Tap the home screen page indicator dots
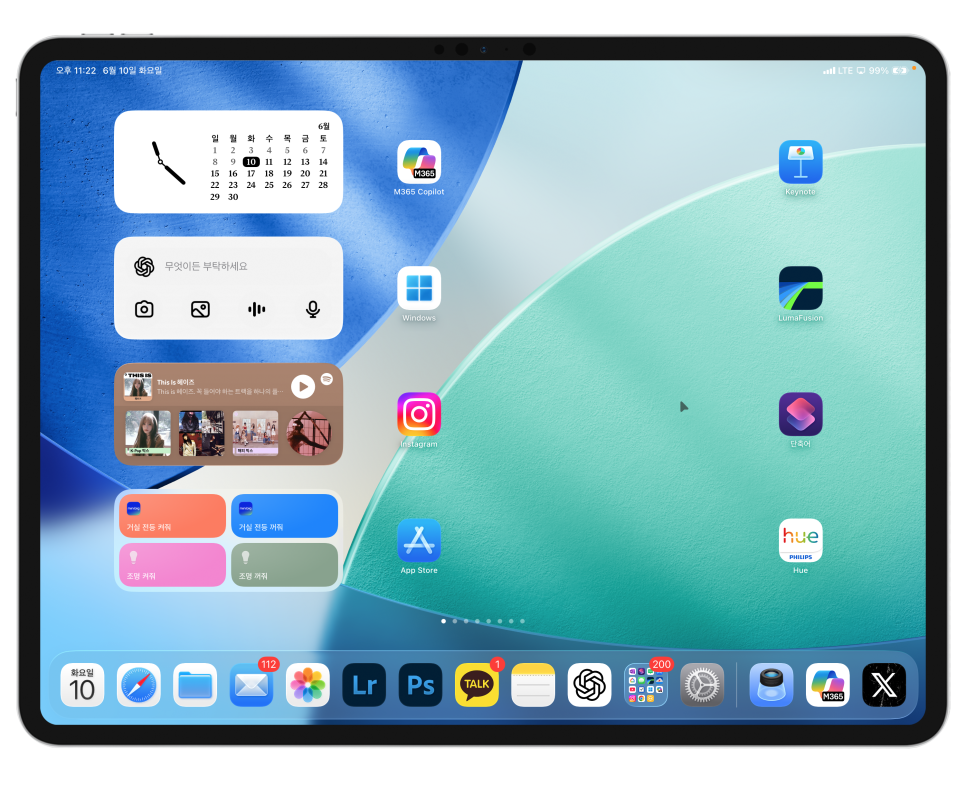Viewport: 966px width, 785px height. [483, 621]
